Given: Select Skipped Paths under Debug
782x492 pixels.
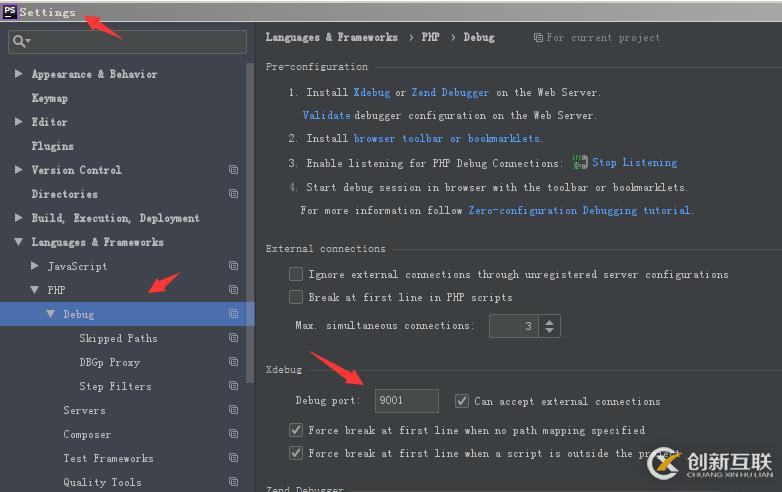Looking at the screenshot, I should pyautogui.click(x=118, y=338).
